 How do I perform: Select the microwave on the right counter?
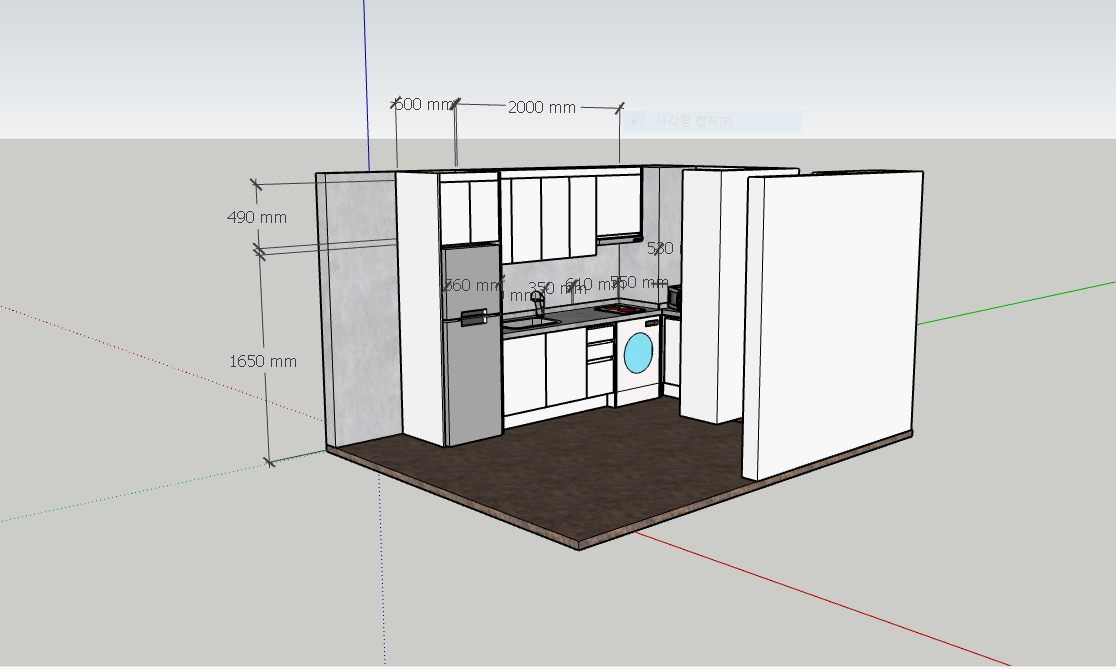(673, 296)
